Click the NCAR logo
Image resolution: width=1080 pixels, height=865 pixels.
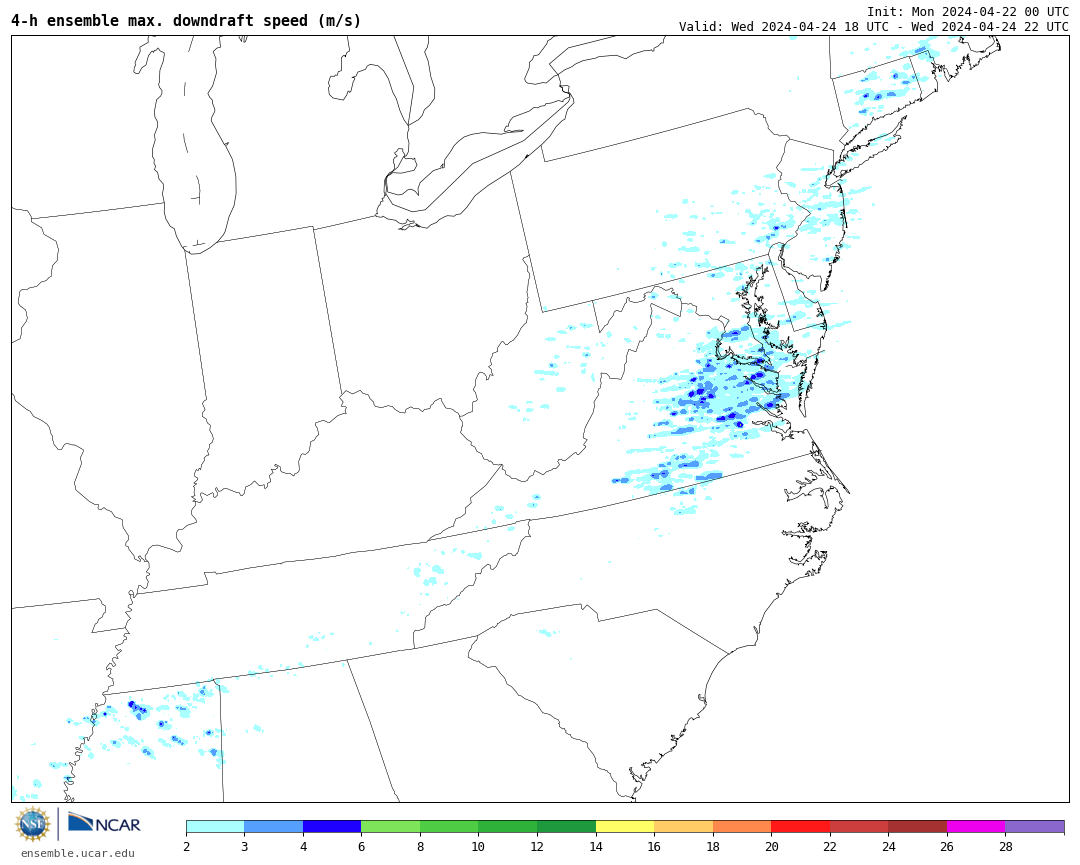click(x=104, y=823)
